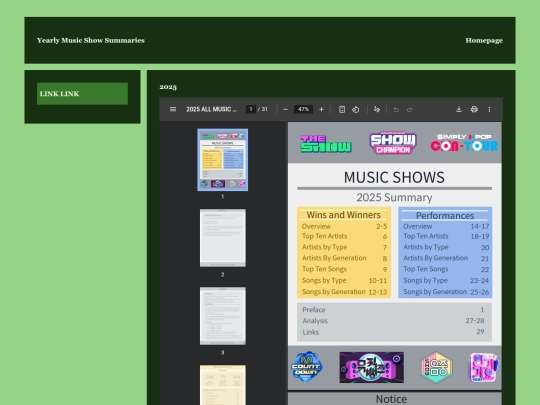Click the 2025 Summary subtitle
Image resolution: width=540 pixels, height=405 pixels.
394,197
